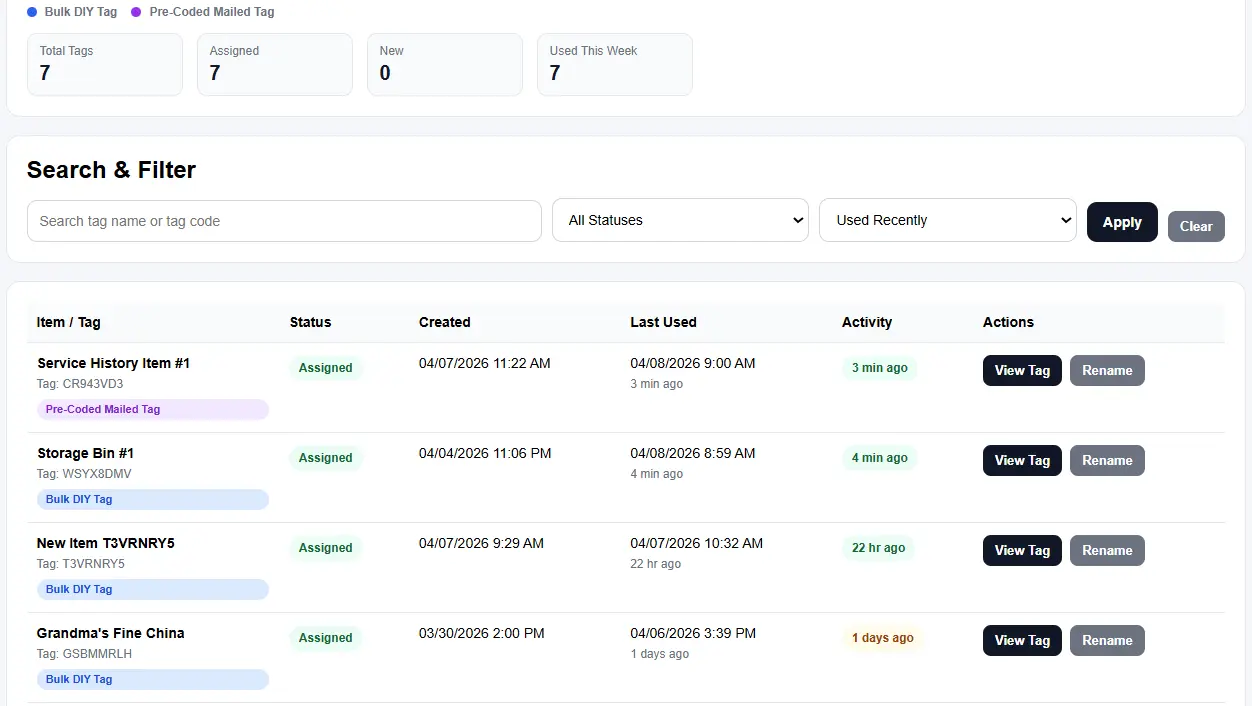
Task: Click the Assigned badge for Storage Bin #1
Action: pyautogui.click(x=325, y=457)
